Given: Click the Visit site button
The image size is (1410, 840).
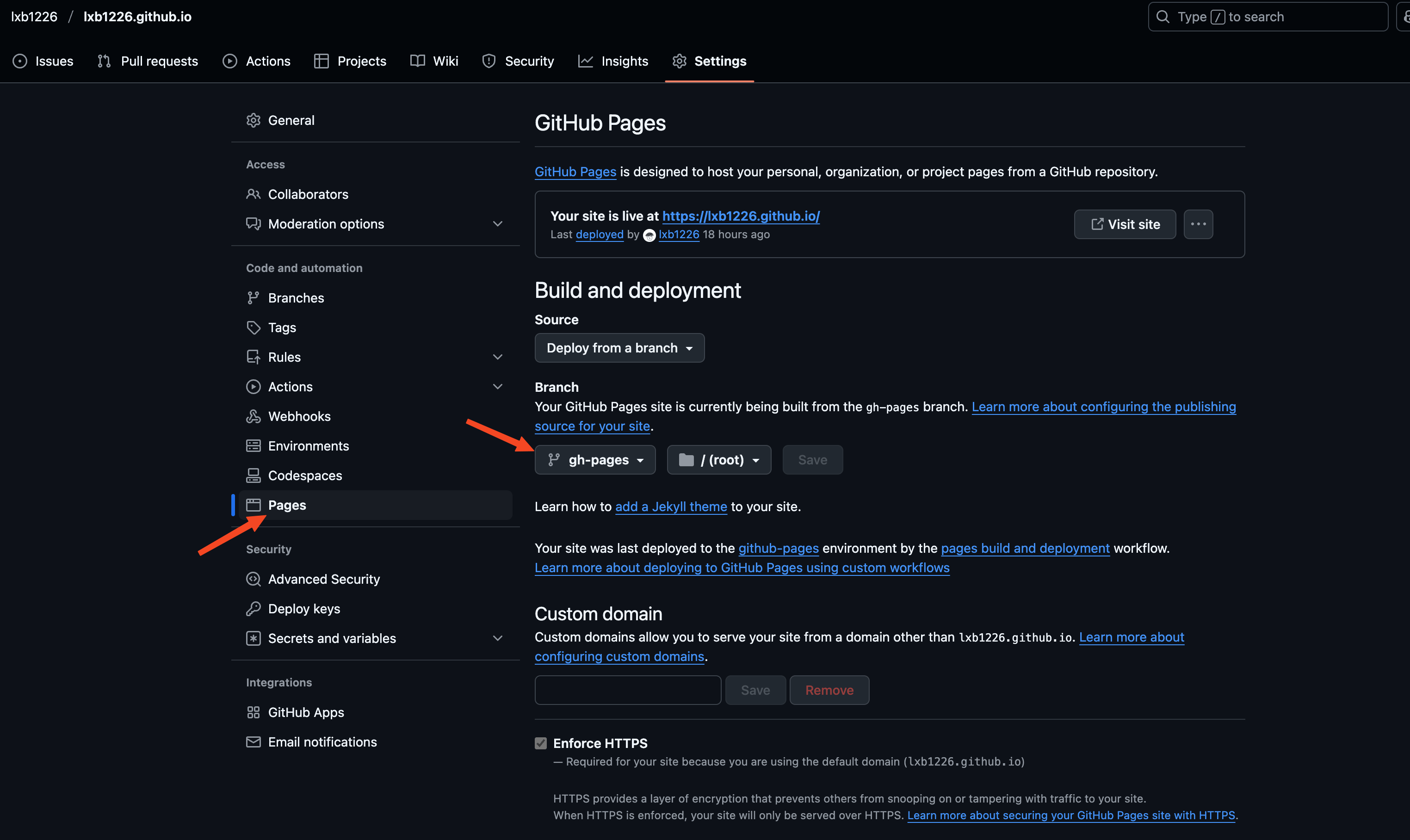Looking at the screenshot, I should (1125, 224).
